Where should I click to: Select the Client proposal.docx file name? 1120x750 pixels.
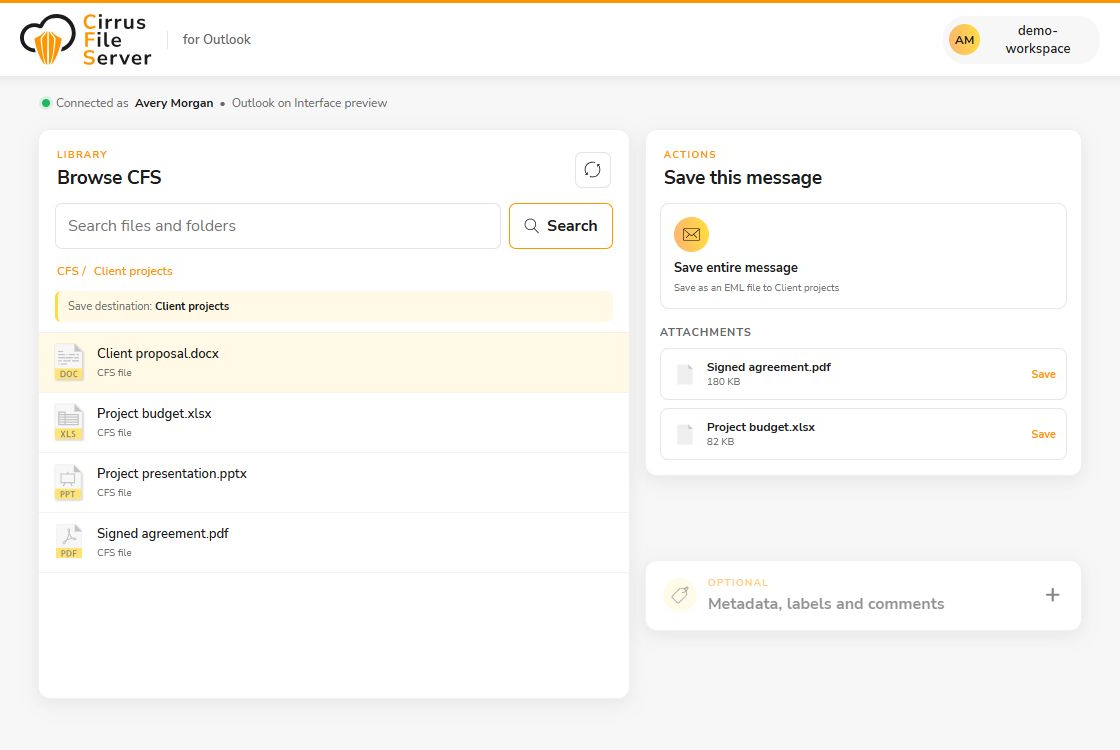[158, 354]
